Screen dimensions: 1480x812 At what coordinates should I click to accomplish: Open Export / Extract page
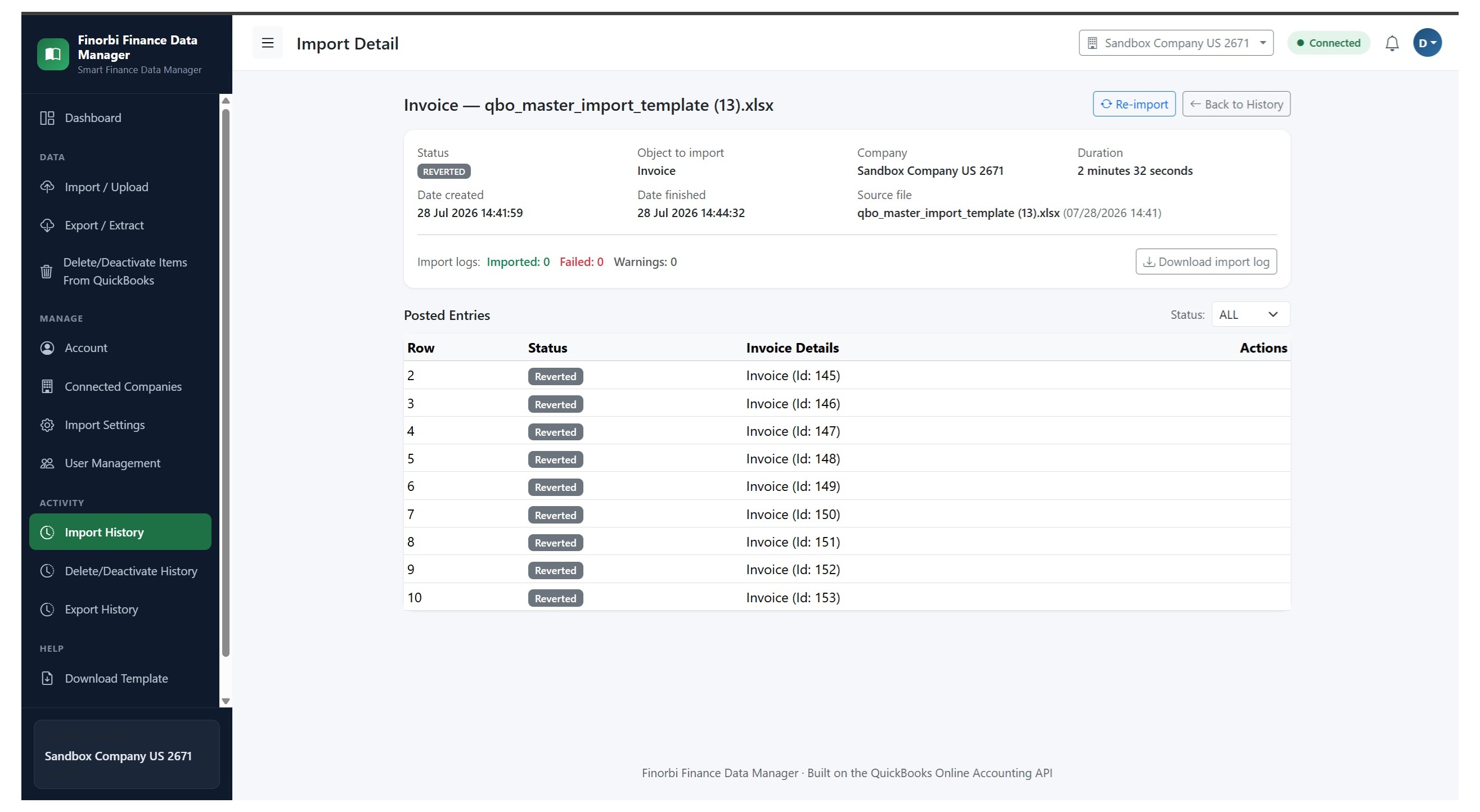[120, 225]
